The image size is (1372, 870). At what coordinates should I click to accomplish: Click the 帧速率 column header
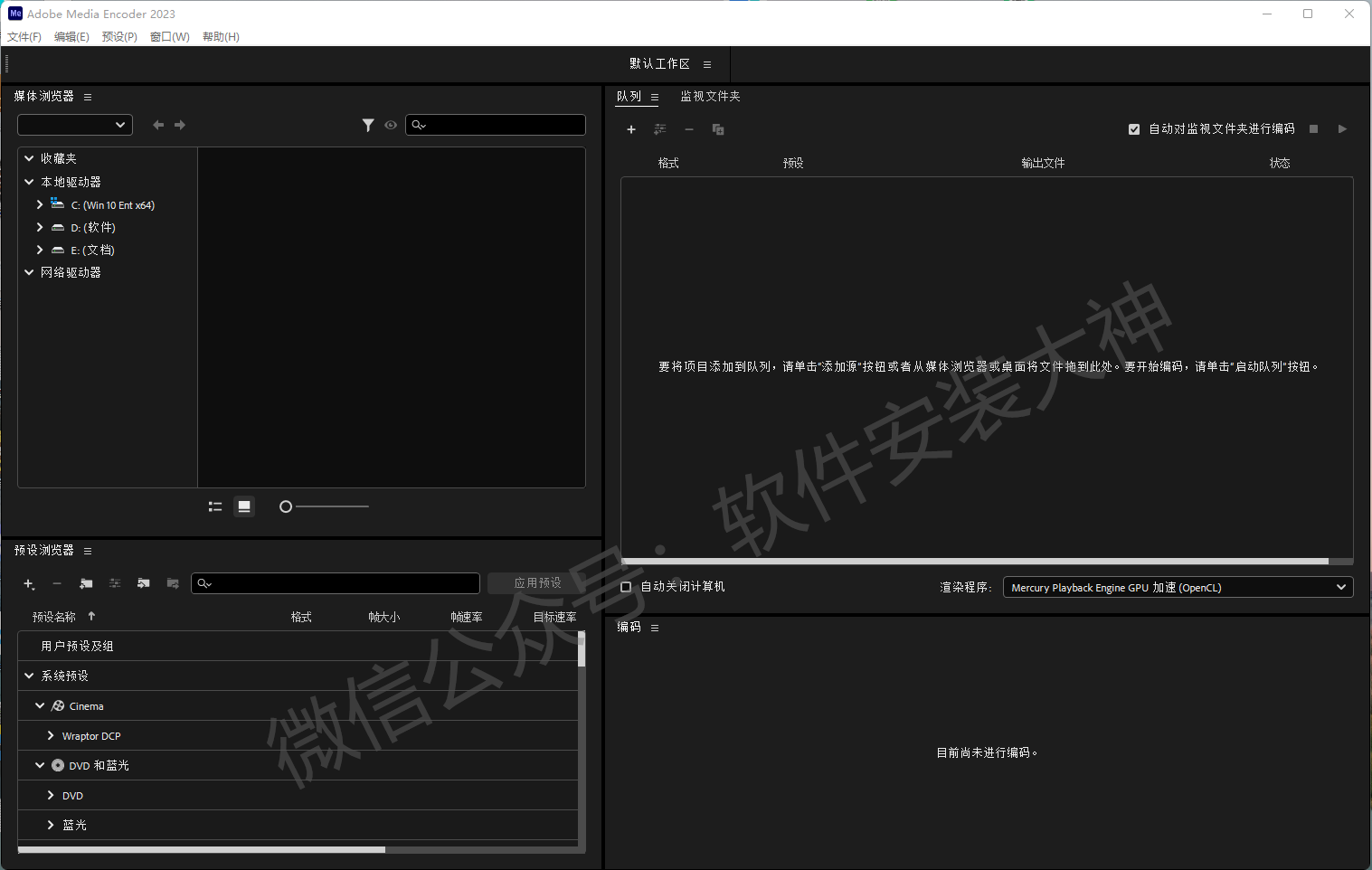coord(467,617)
